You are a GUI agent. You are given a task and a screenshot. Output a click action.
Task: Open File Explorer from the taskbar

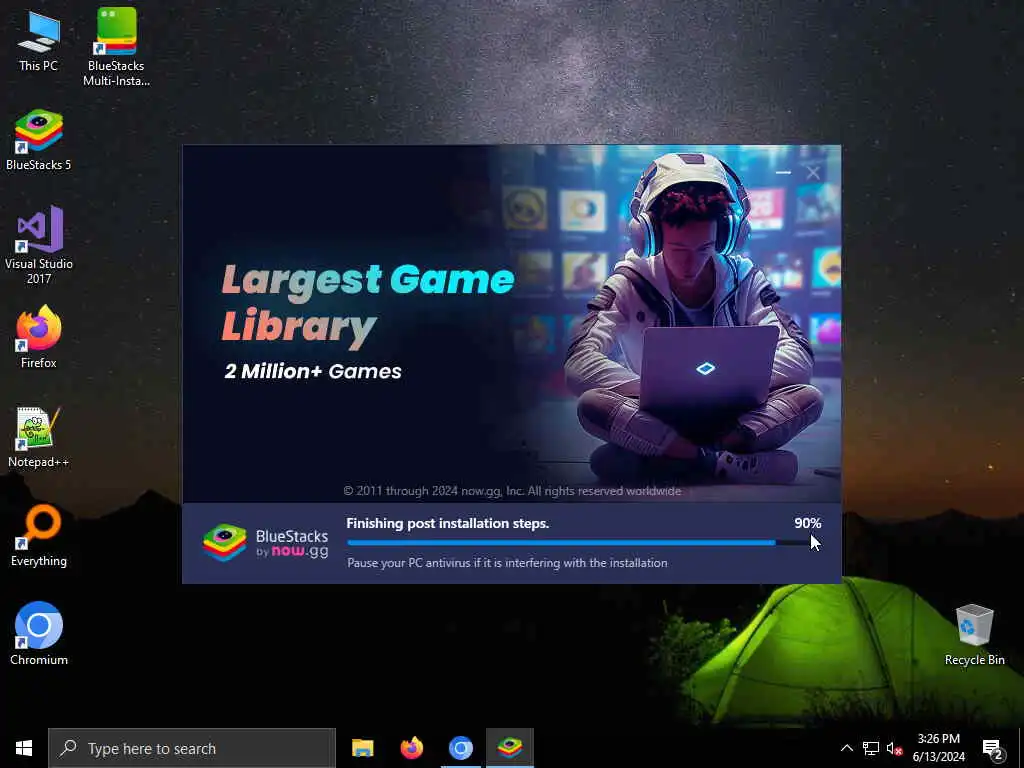(x=362, y=748)
